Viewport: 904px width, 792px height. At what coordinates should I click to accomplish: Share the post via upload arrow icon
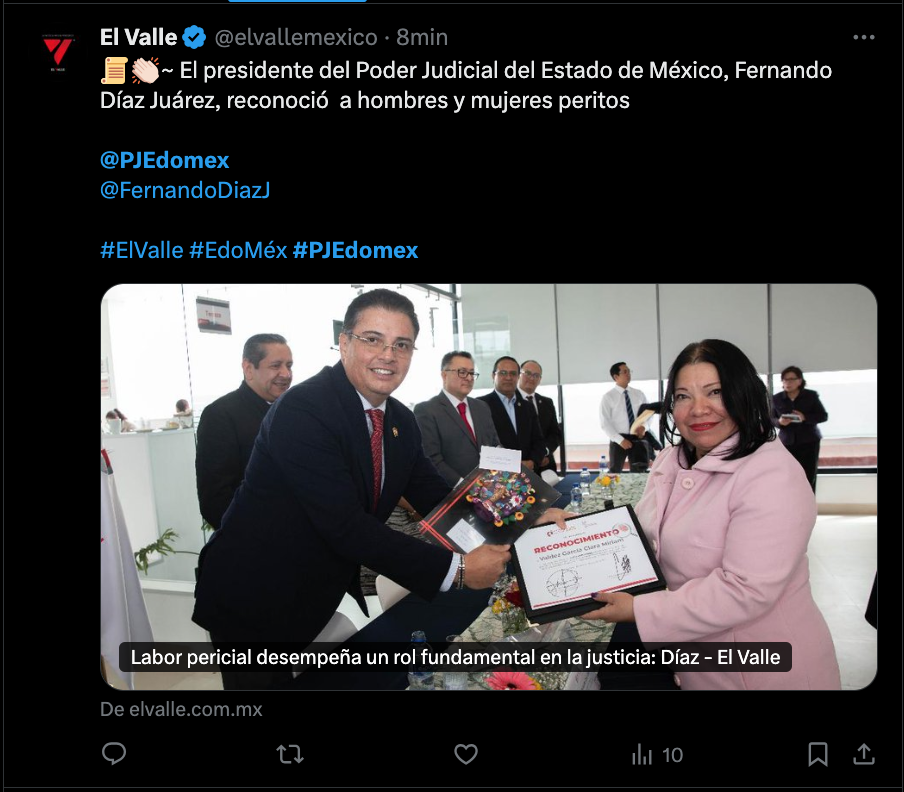click(x=864, y=754)
